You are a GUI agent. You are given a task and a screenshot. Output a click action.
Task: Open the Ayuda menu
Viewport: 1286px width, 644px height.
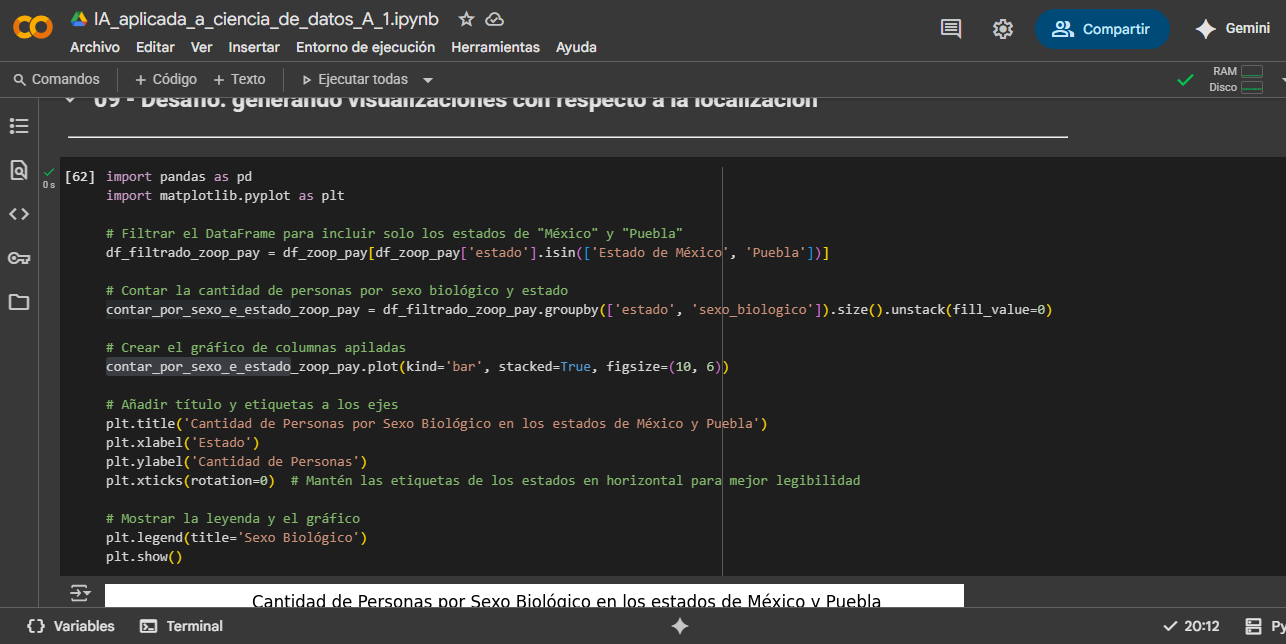point(576,47)
